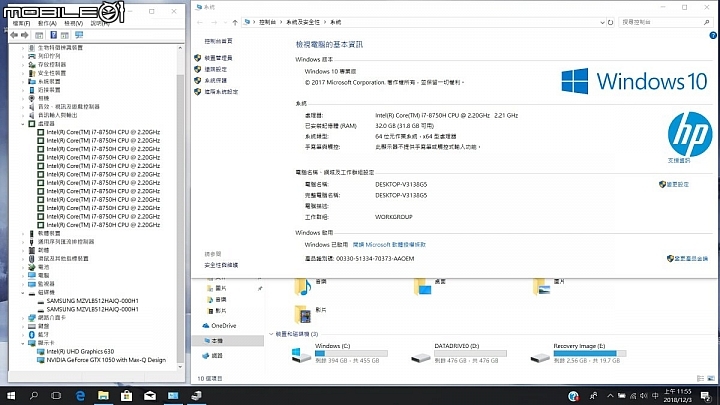The height and width of the screenshot is (405, 720).
Task: Expand the 列印佇列 print queues node
Action: click(x=23, y=56)
